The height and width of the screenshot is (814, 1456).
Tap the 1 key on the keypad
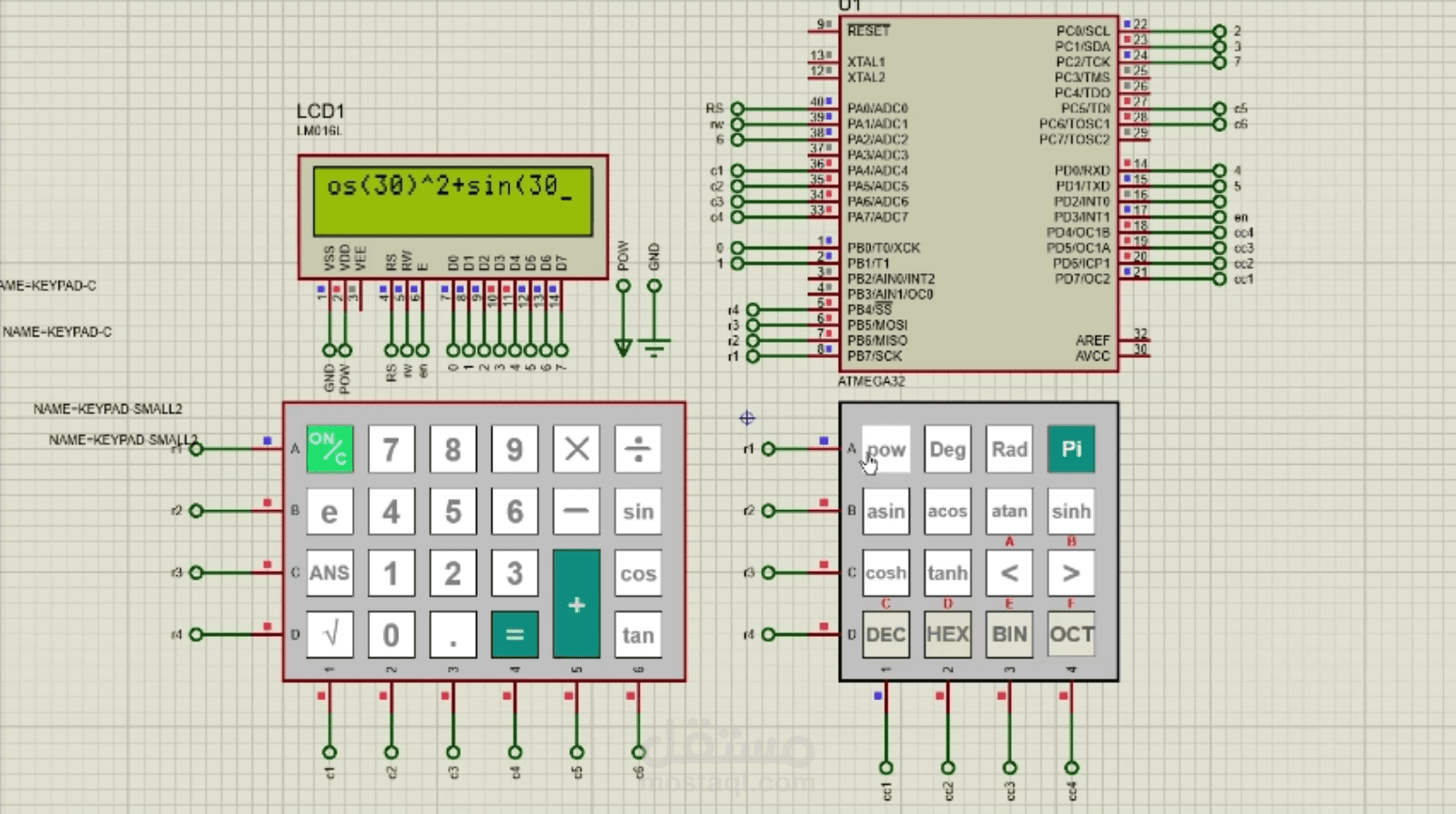(x=391, y=573)
